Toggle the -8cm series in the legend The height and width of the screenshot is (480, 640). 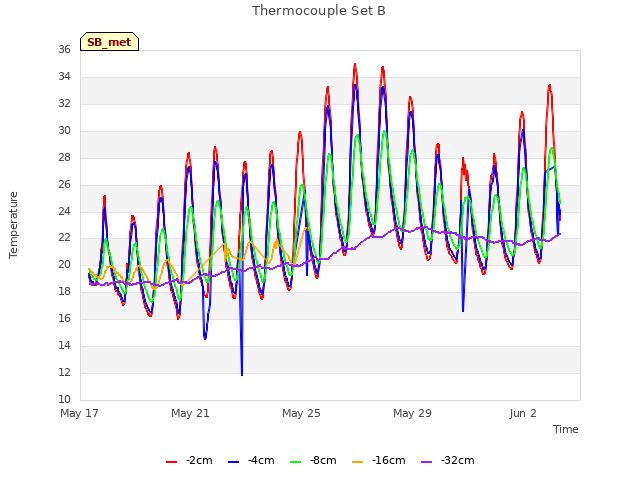[x=313, y=461]
